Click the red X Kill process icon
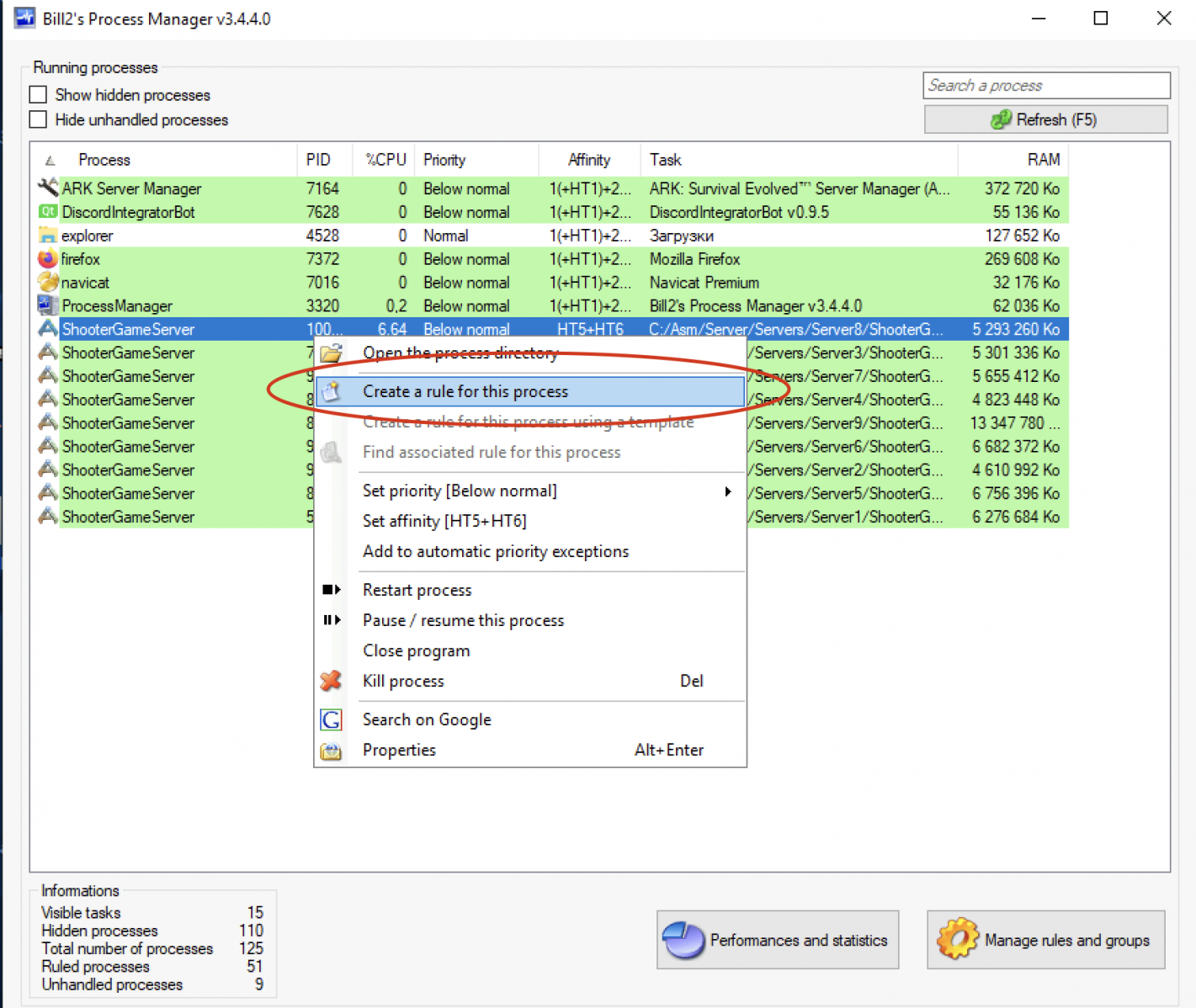Image resolution: width=1196 pixels, height=1008 pixels. pos(332,681)
